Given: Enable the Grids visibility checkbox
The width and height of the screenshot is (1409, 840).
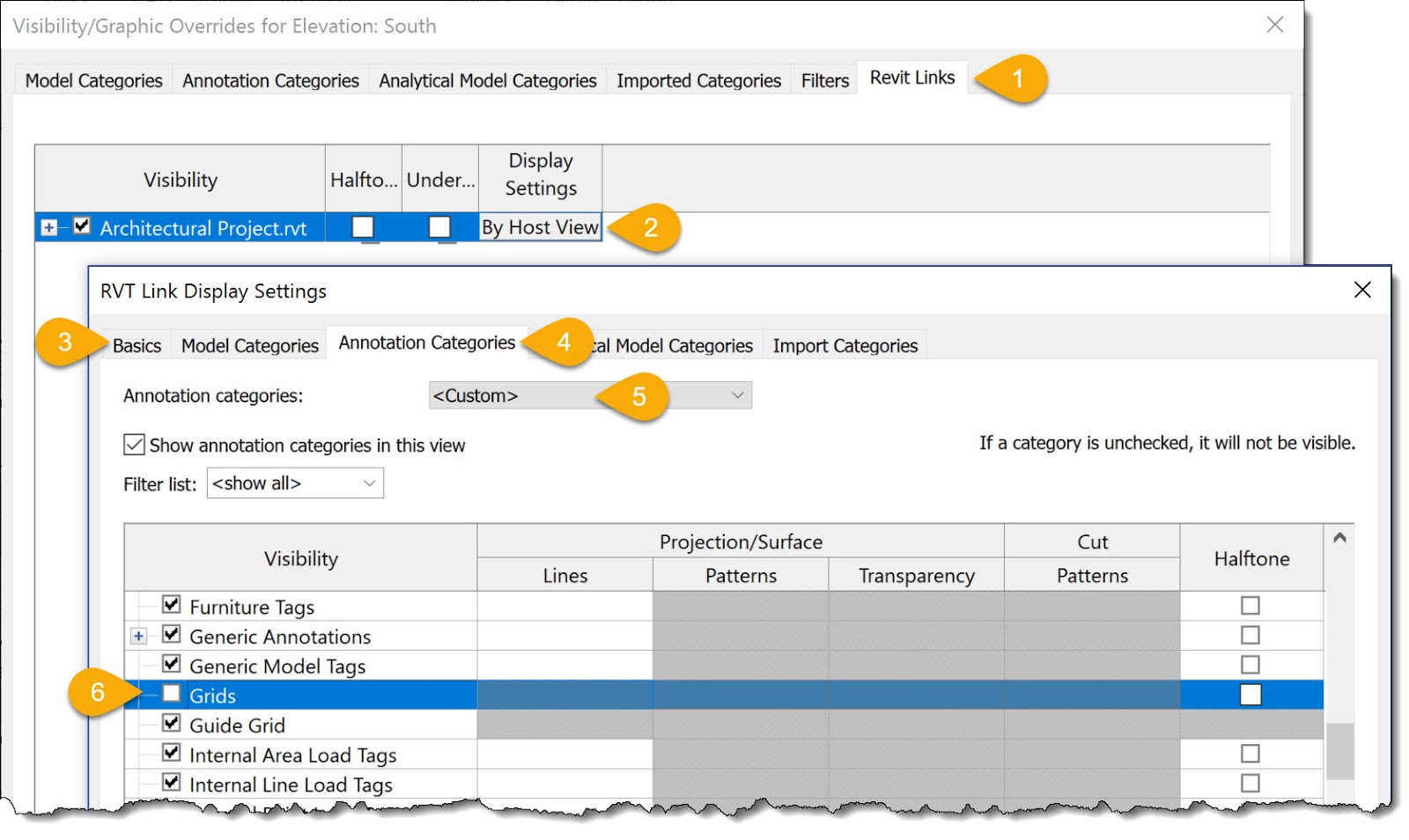Looking at the screenshot, I should point(169,695).
